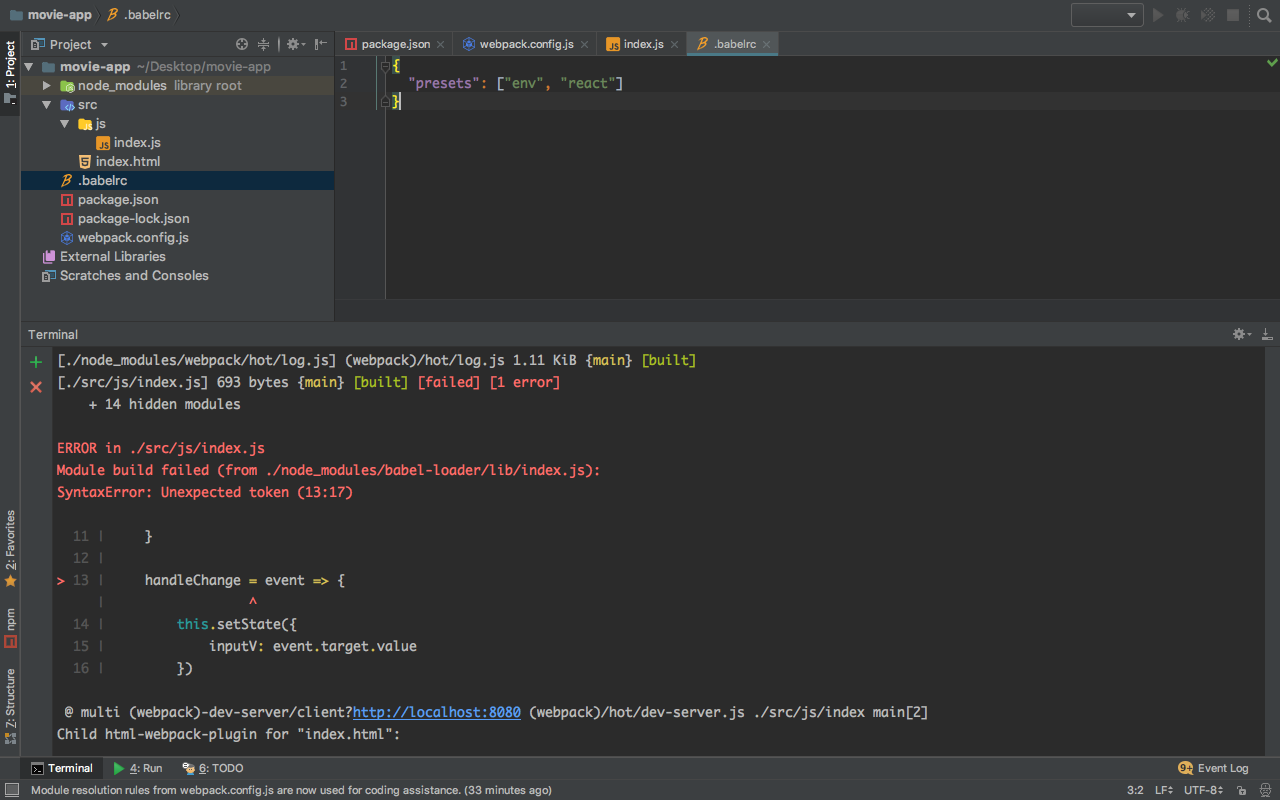Close the package.json tab
This screenshot has height=800, width=1280.
coord(441,44)
